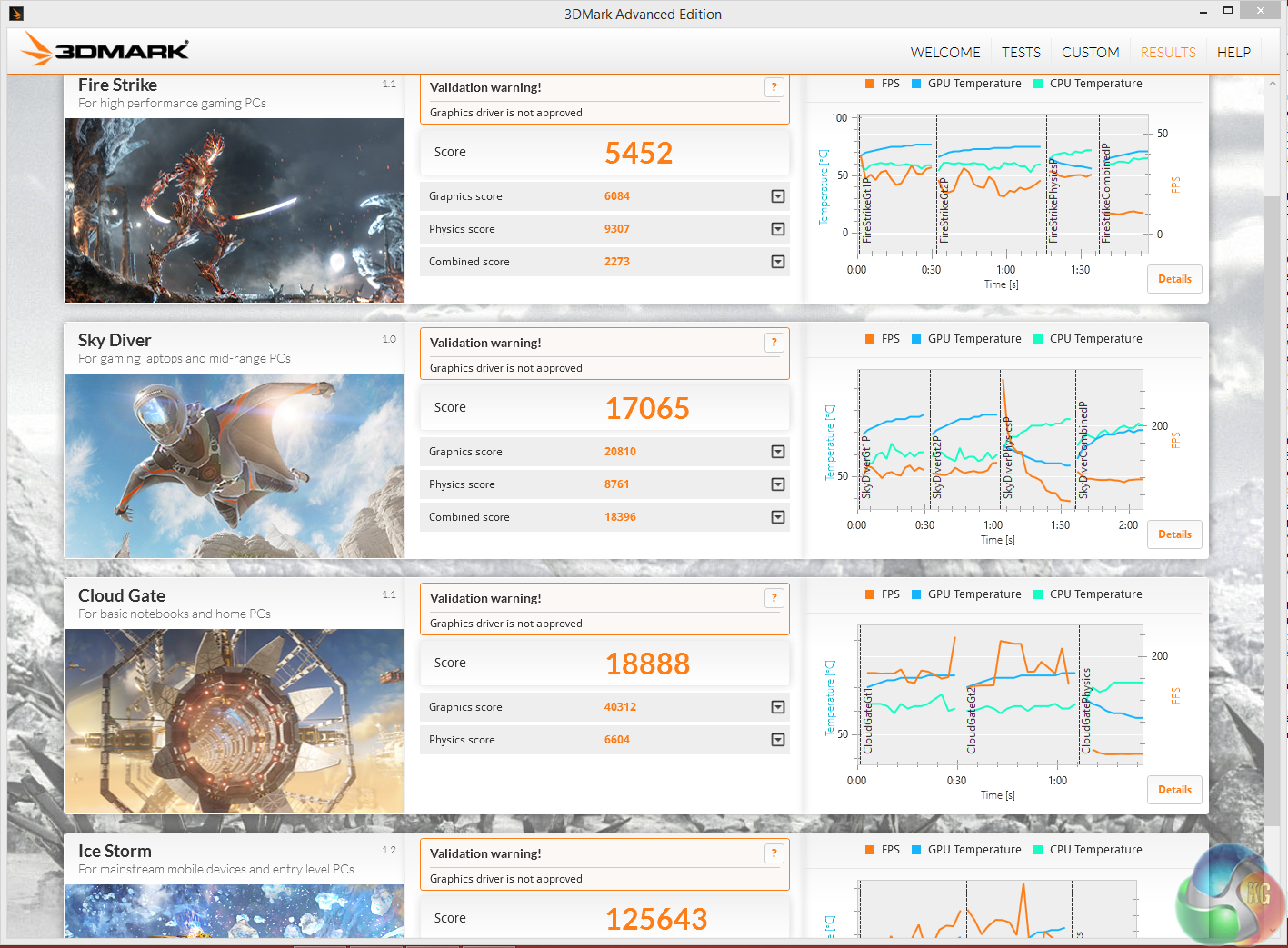Viewport: 1288px width, 948px height.
Task: Expand the Fire Strike Physics score details
Action: (778, 229)
